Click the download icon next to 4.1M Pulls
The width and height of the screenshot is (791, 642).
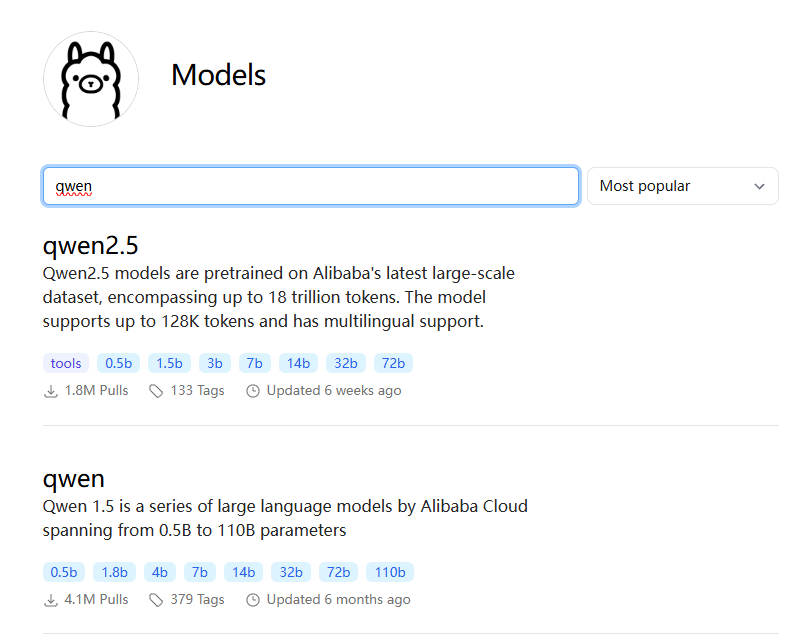(51, 600)
